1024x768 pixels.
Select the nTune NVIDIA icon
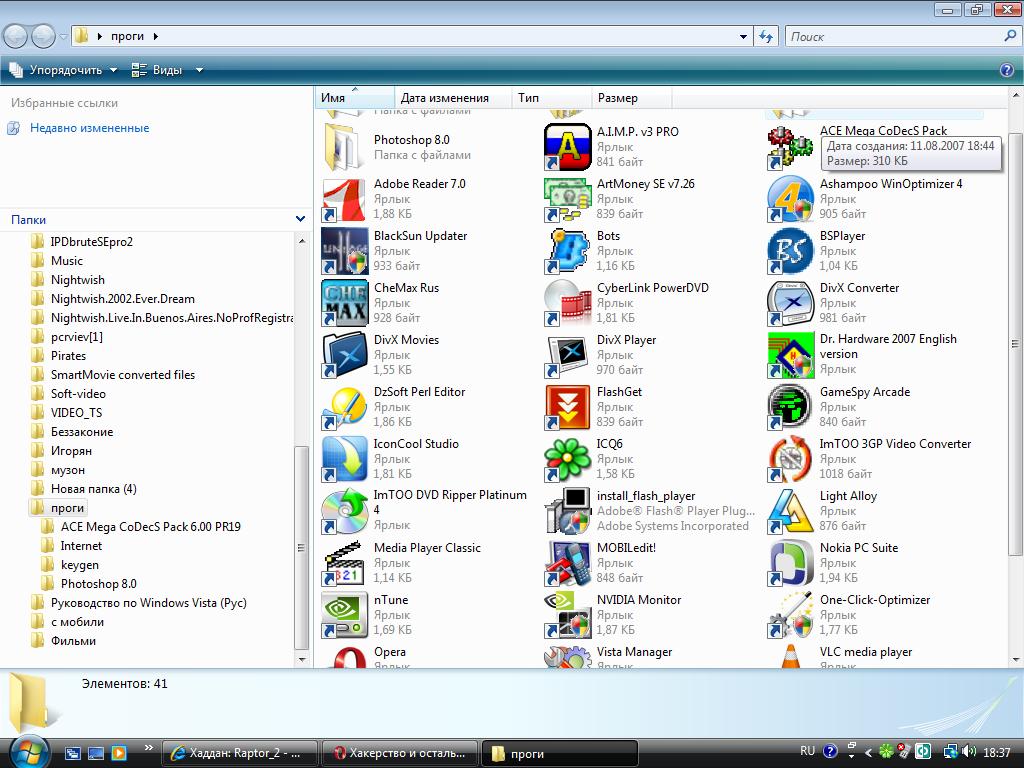click(344, 615)
